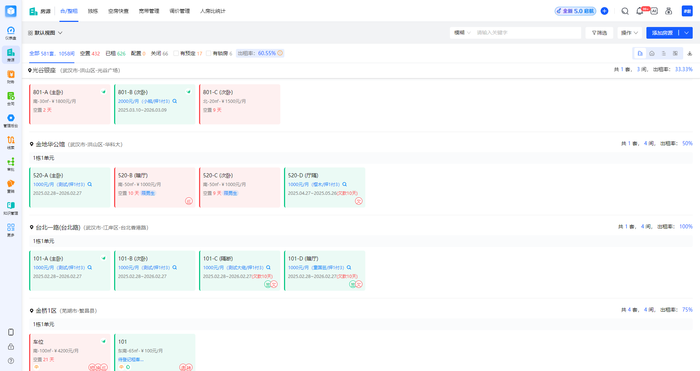Open the 操作 actions dropdown

(630, 33)
